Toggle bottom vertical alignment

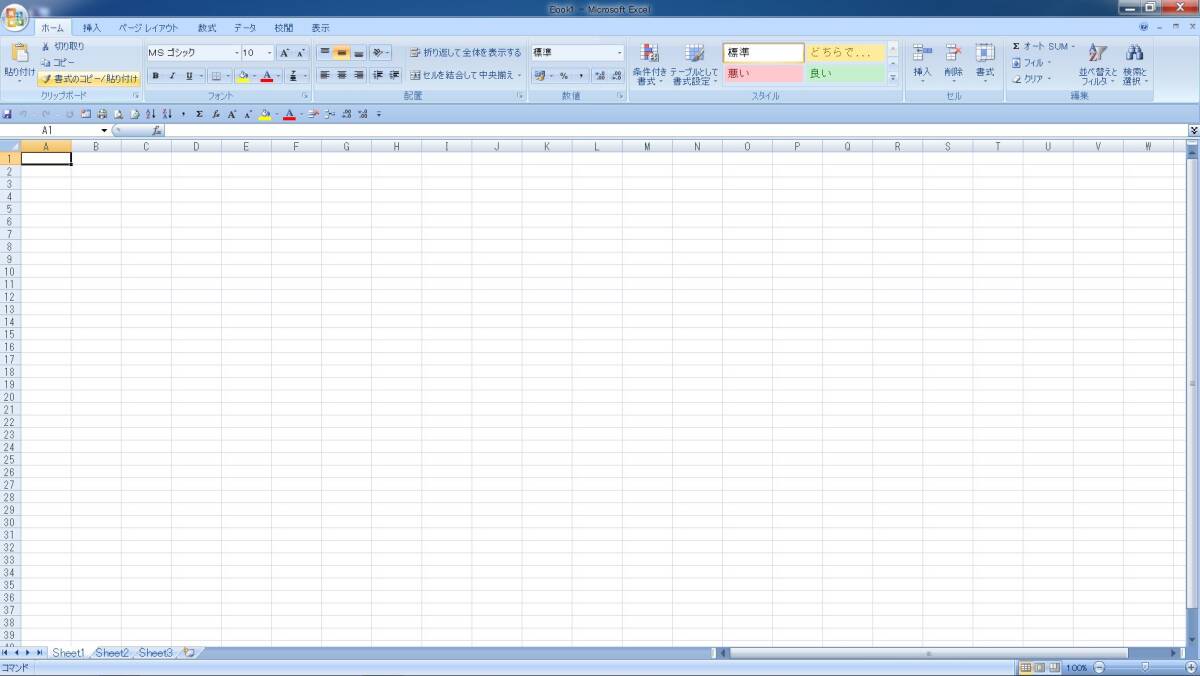coord(358,53)
